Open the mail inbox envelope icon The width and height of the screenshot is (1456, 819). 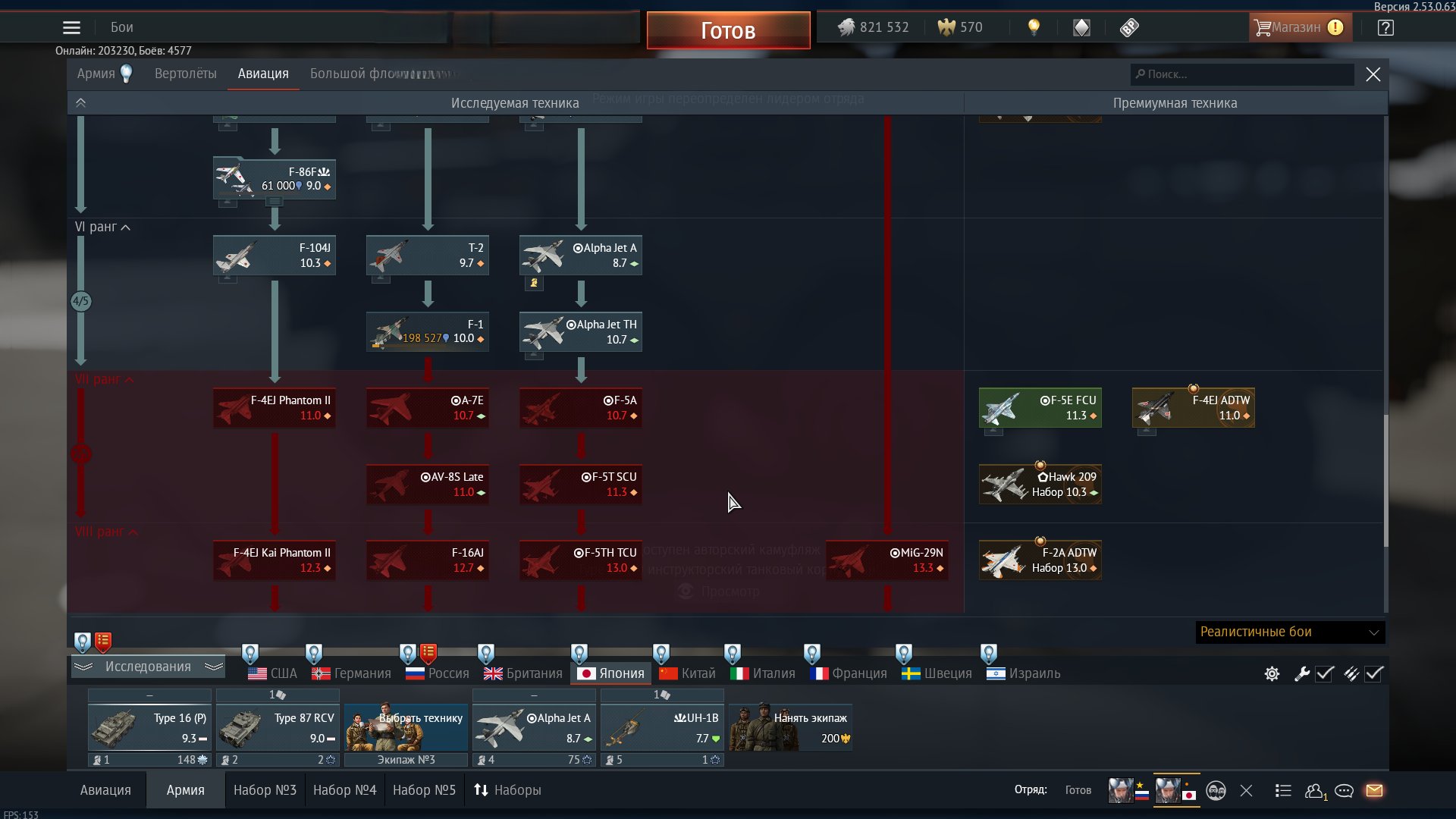1374,790
